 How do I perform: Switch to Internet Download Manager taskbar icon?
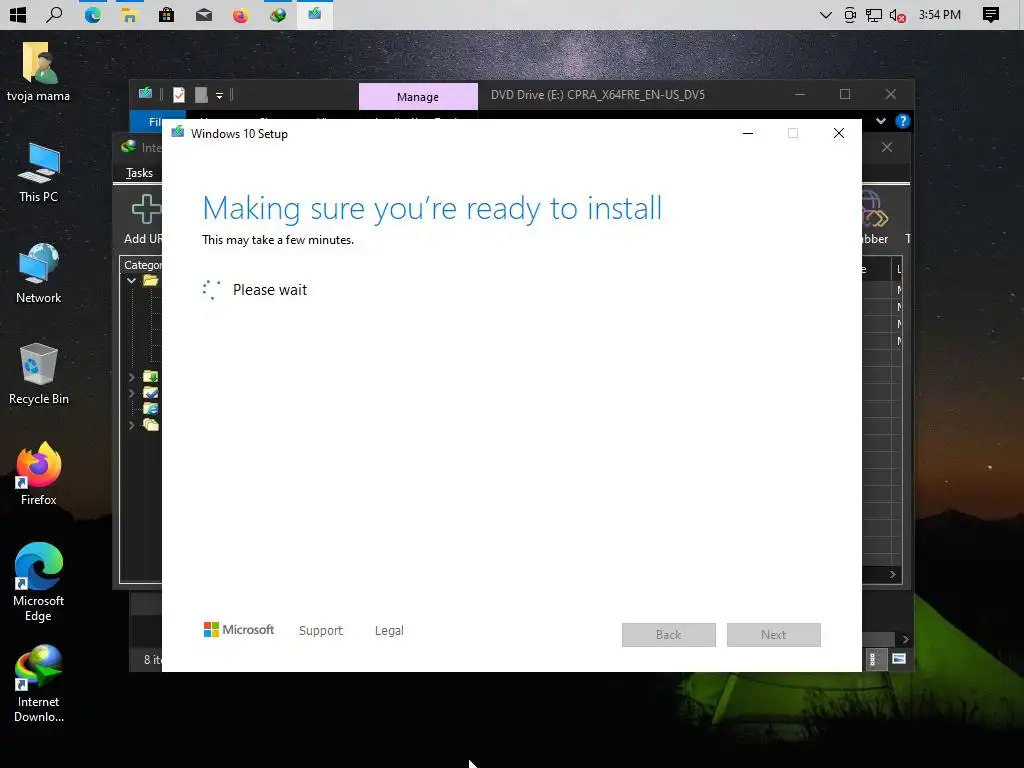pyautogui.click(x=278, y=14)
